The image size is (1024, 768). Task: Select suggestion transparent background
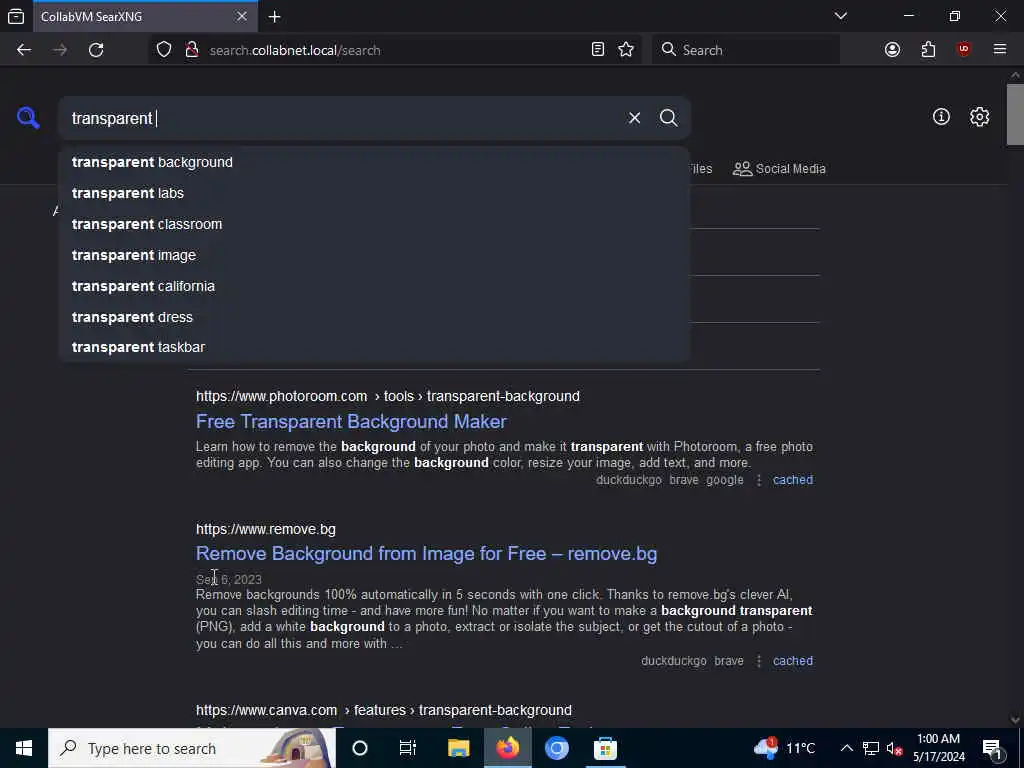(x=374, y=162)
